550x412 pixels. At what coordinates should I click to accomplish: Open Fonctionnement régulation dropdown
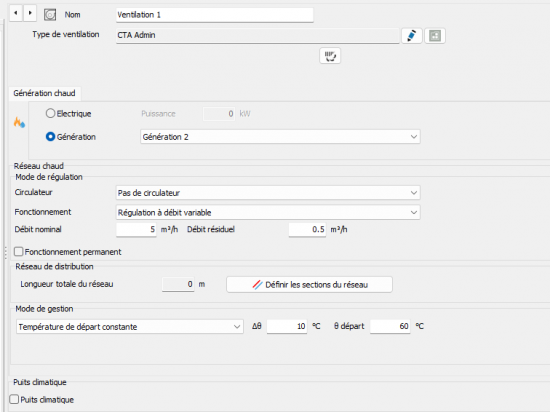click(x=268, y=212)
